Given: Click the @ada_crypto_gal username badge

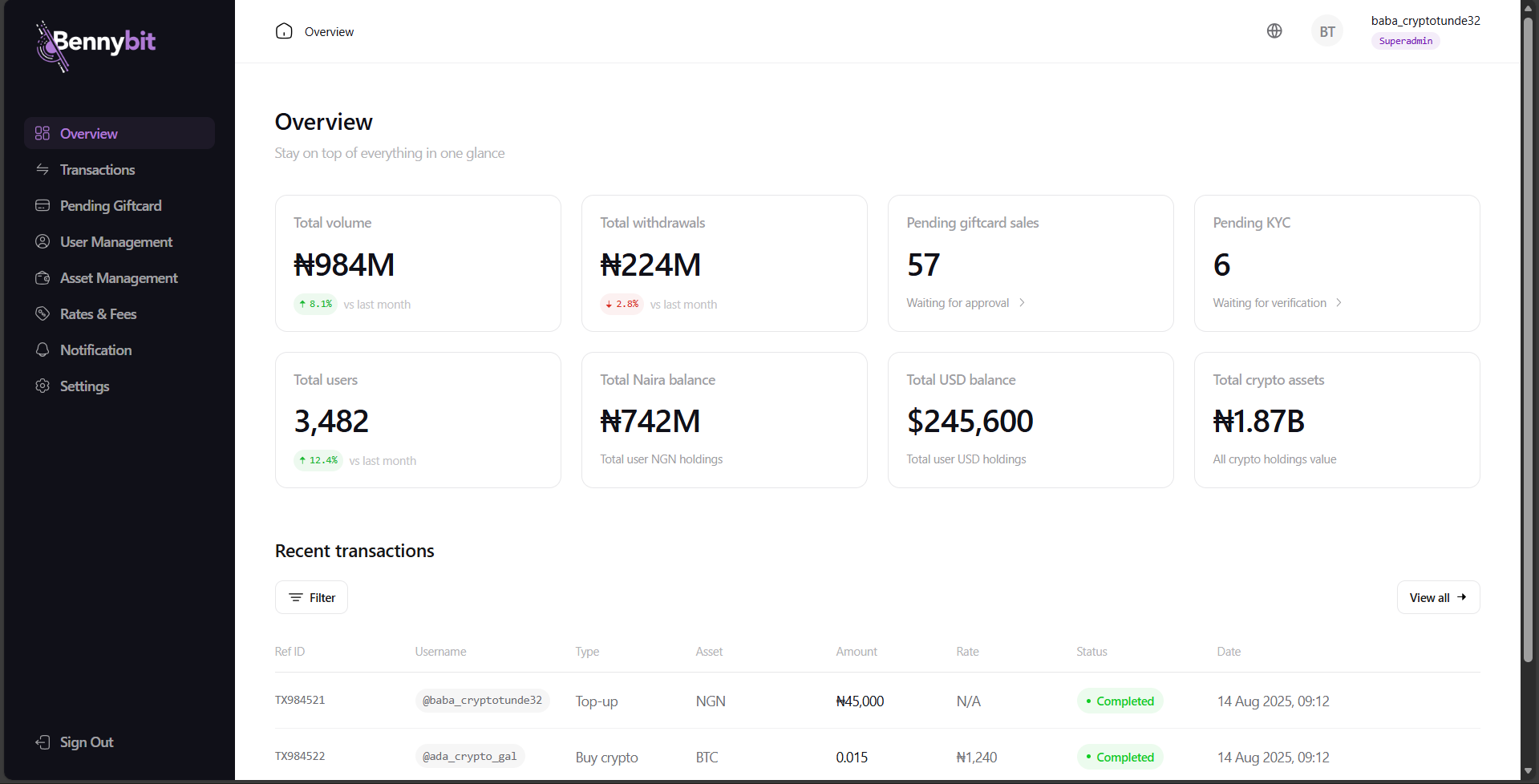Looking at the screenshot, I should [468, 756].
